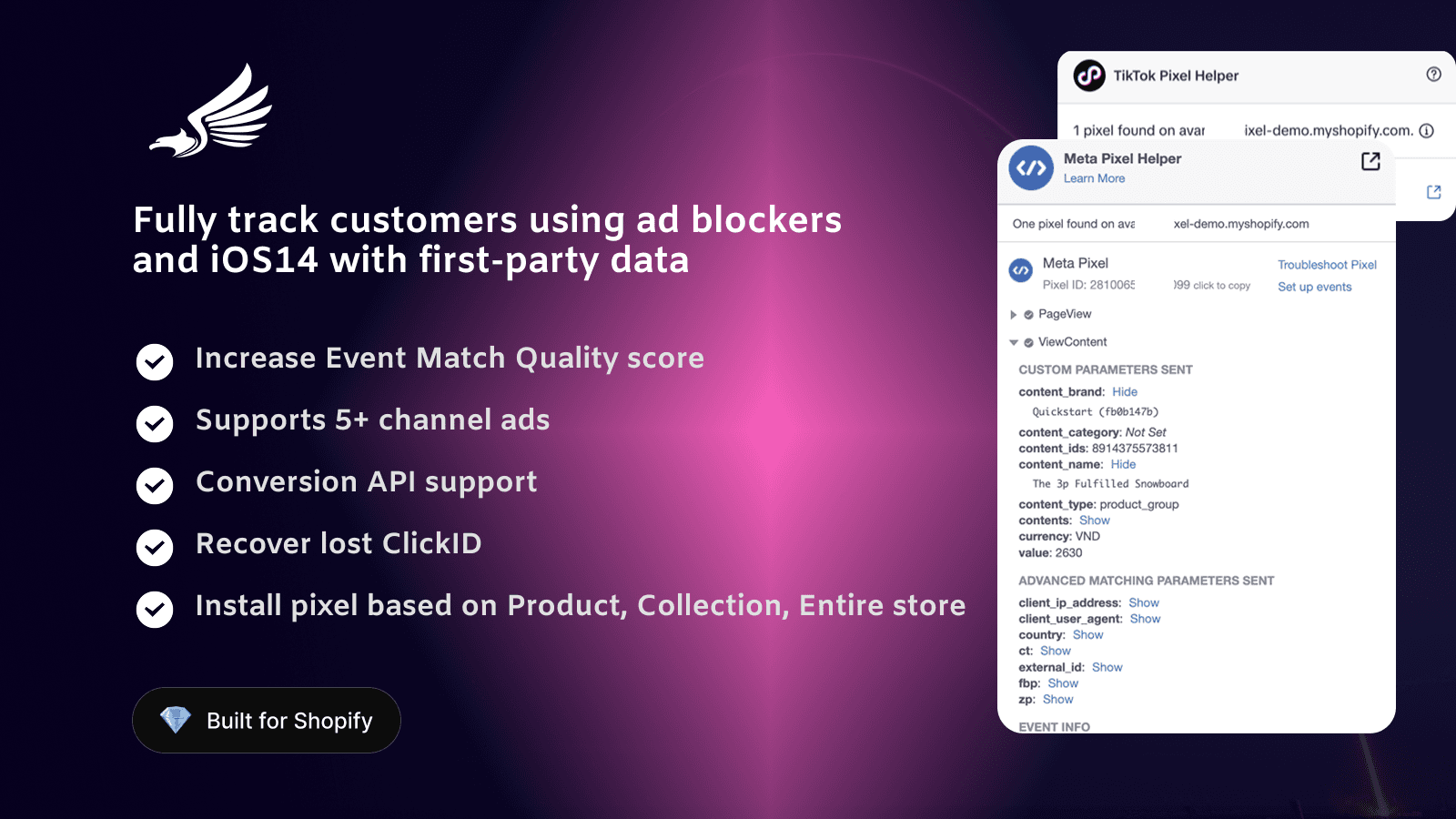
Task: Open the Learn More link
Action: [1094, 178]
